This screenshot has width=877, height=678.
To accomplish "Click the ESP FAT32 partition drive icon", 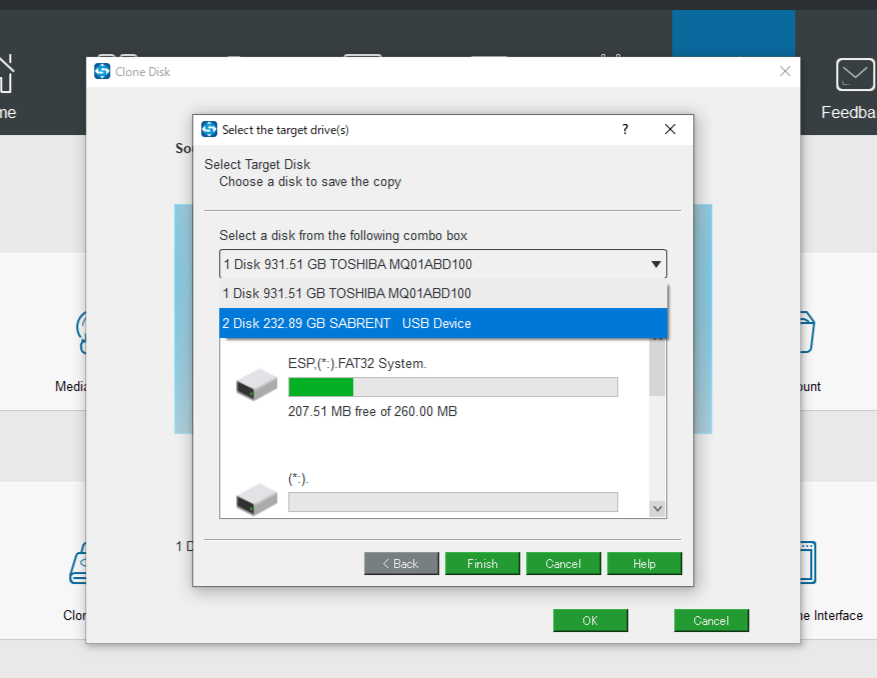I will (x=257, y=386).
